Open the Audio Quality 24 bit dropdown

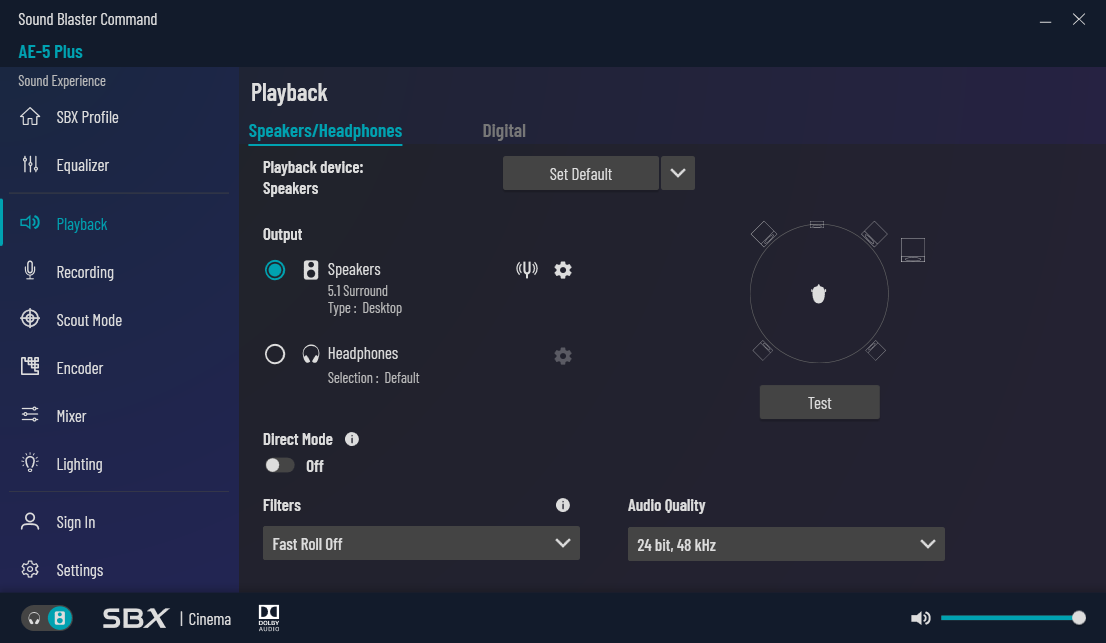tap(786, 545)
